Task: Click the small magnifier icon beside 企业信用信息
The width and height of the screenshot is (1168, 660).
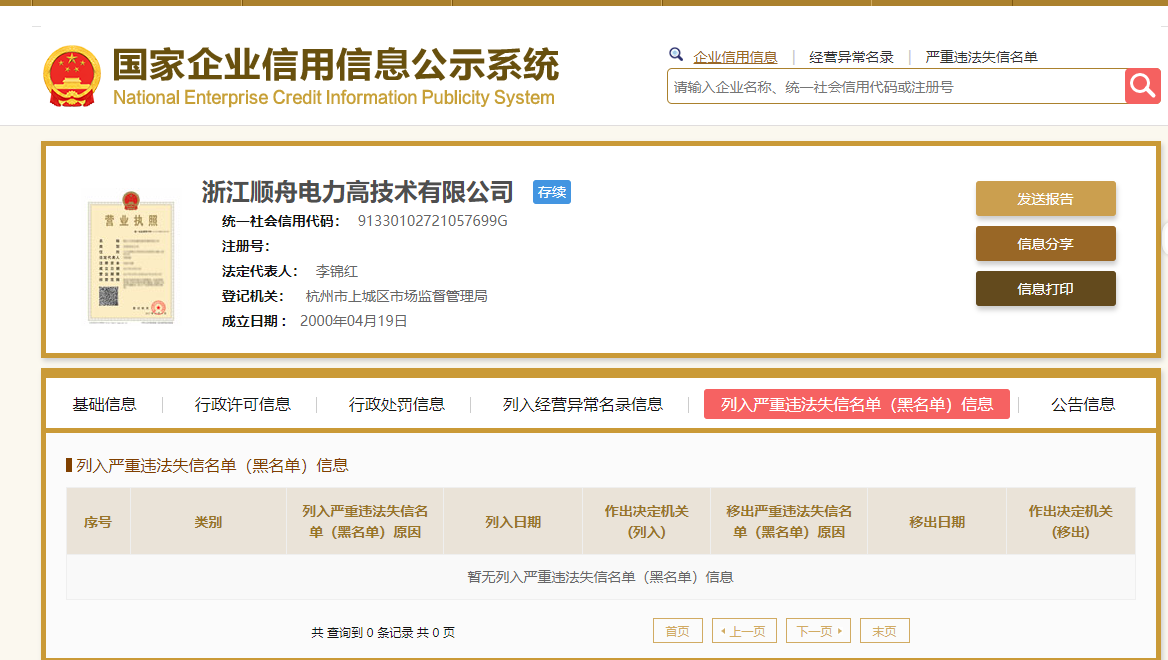Action: [676, 54]
